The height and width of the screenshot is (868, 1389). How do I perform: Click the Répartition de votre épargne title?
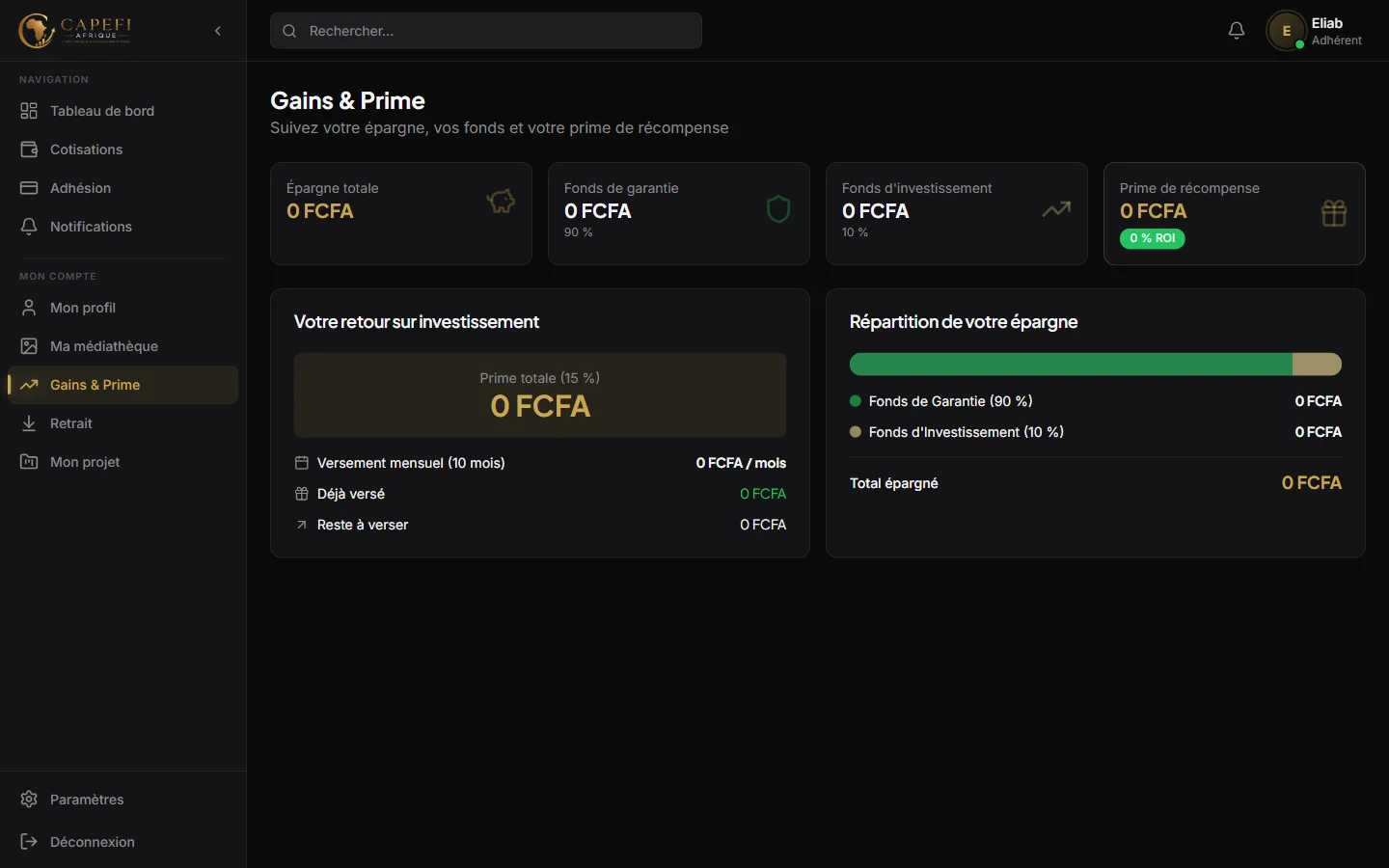(964, 322)
